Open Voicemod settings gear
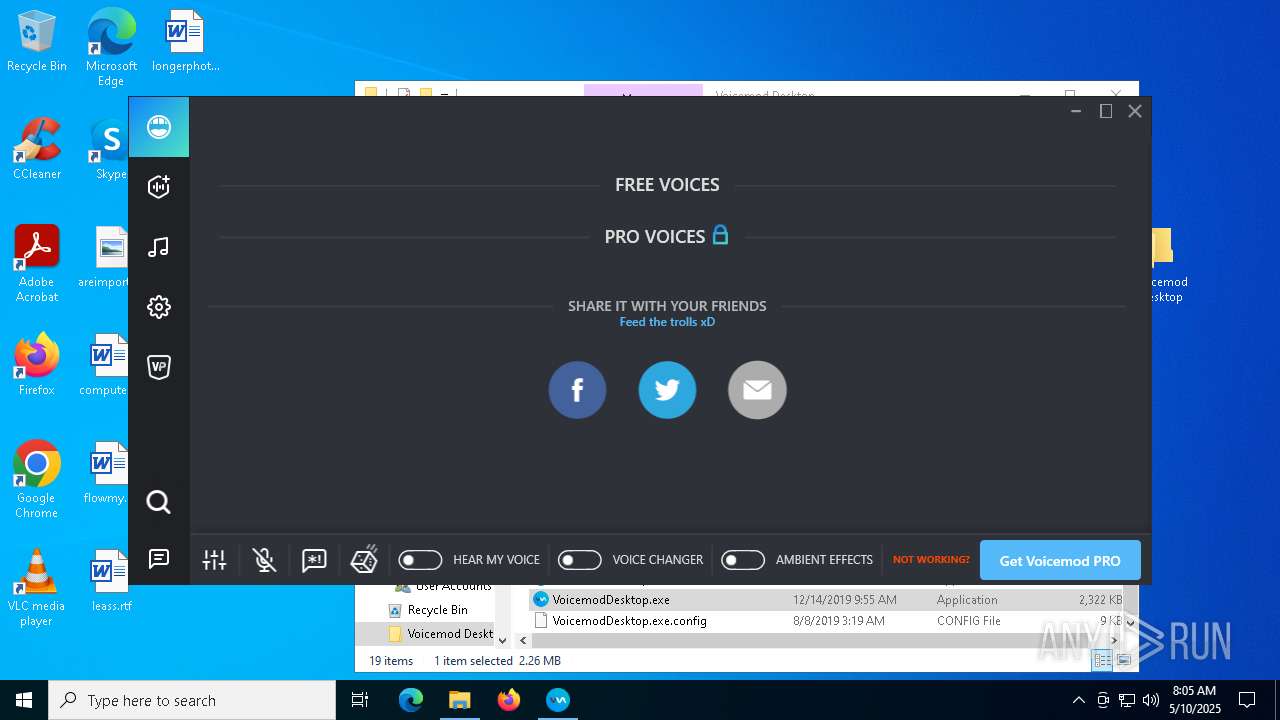This screenshot has width=1280, height=720. click(x=158, y=307)
